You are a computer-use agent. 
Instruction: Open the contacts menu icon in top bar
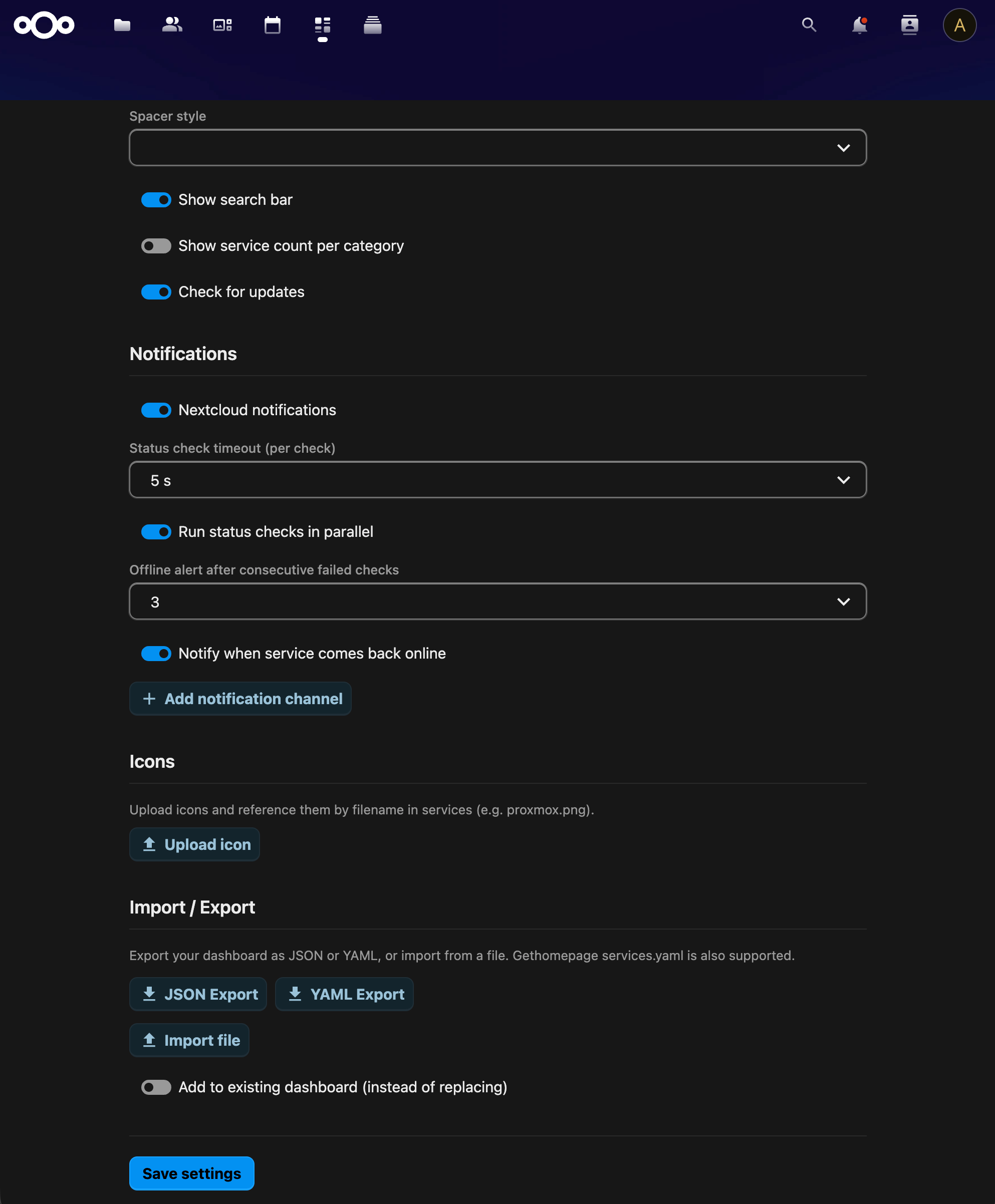point(909,25)
